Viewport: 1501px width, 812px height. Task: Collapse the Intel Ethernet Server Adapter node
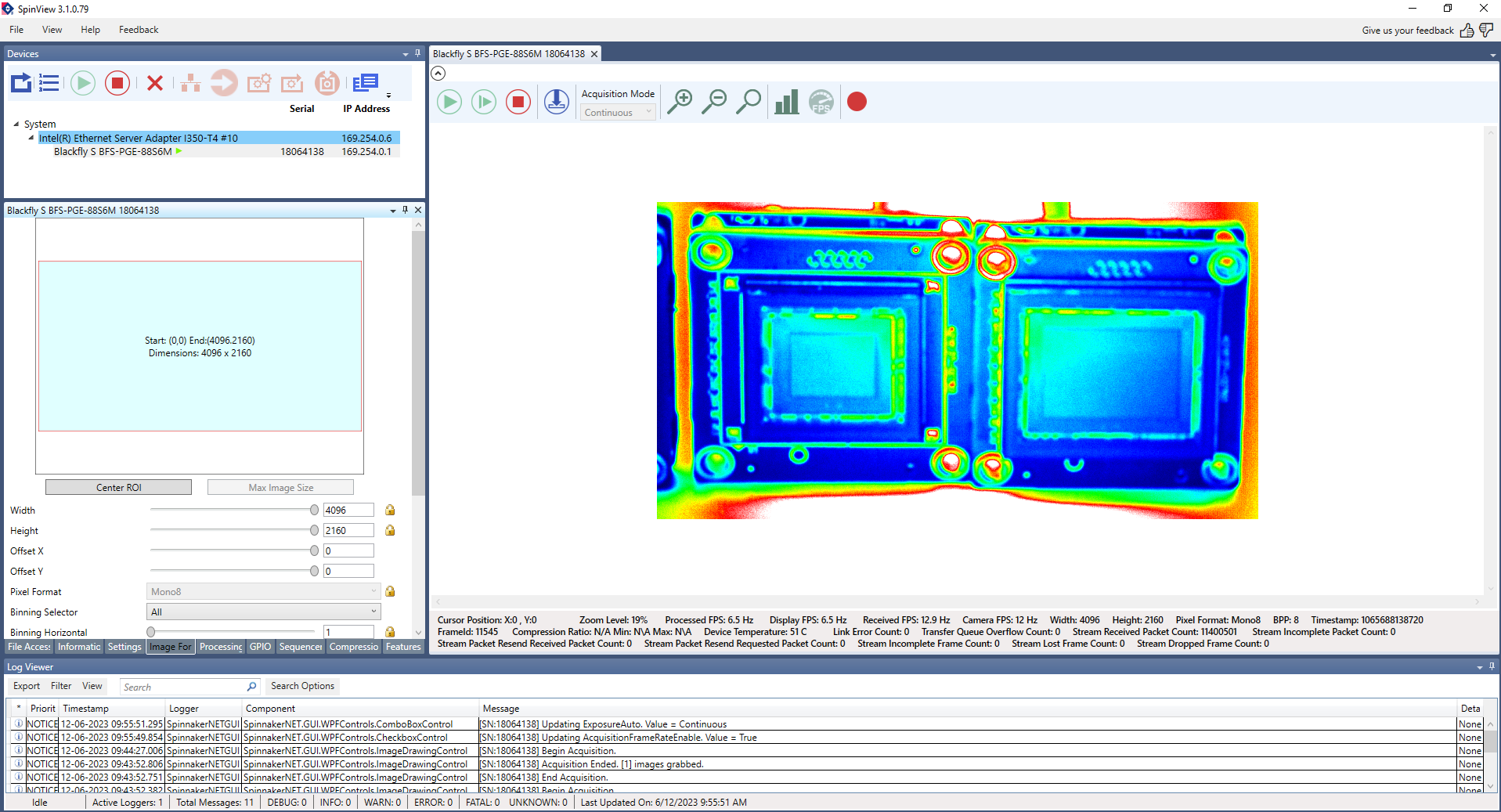click(31, 138)
